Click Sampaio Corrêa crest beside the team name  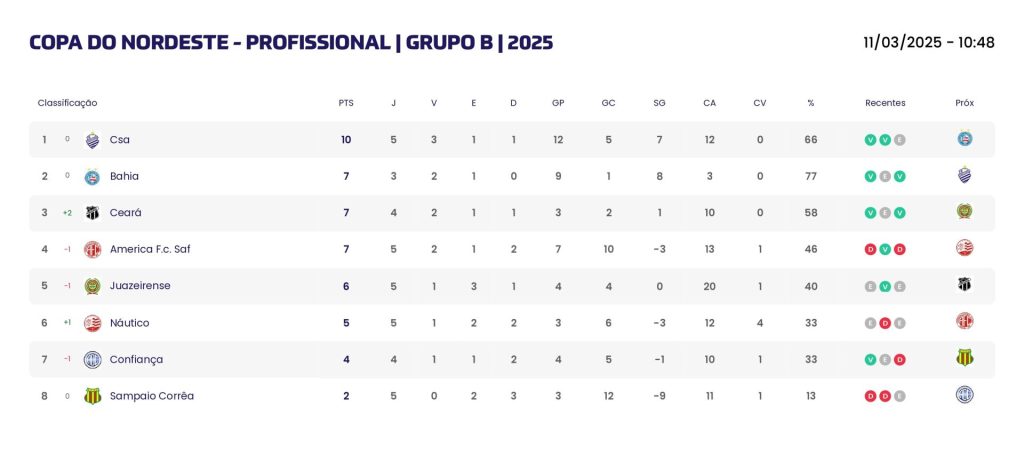[x=93, y=396]
